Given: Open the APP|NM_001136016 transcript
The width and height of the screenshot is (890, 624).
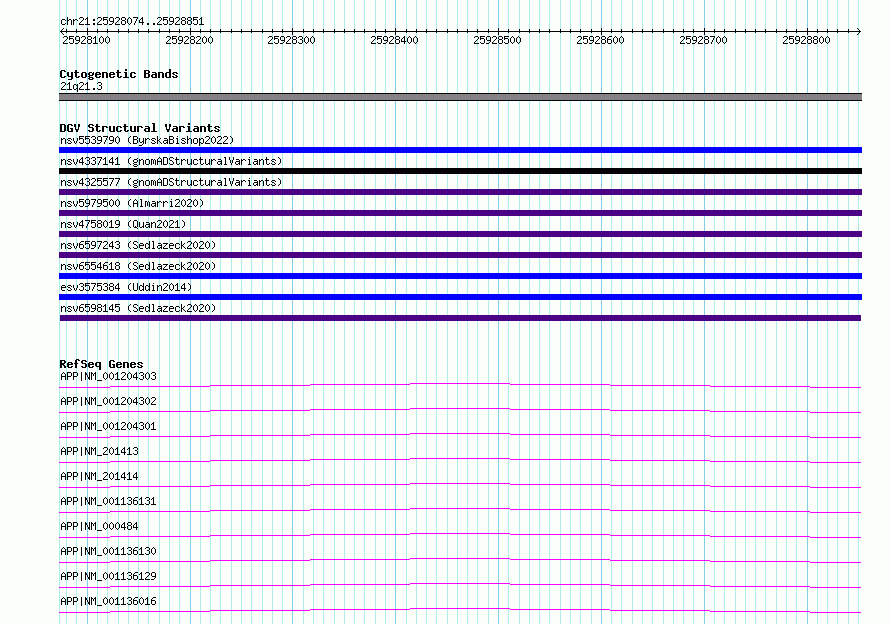Looking at the screenshot, I should (108, 601).
